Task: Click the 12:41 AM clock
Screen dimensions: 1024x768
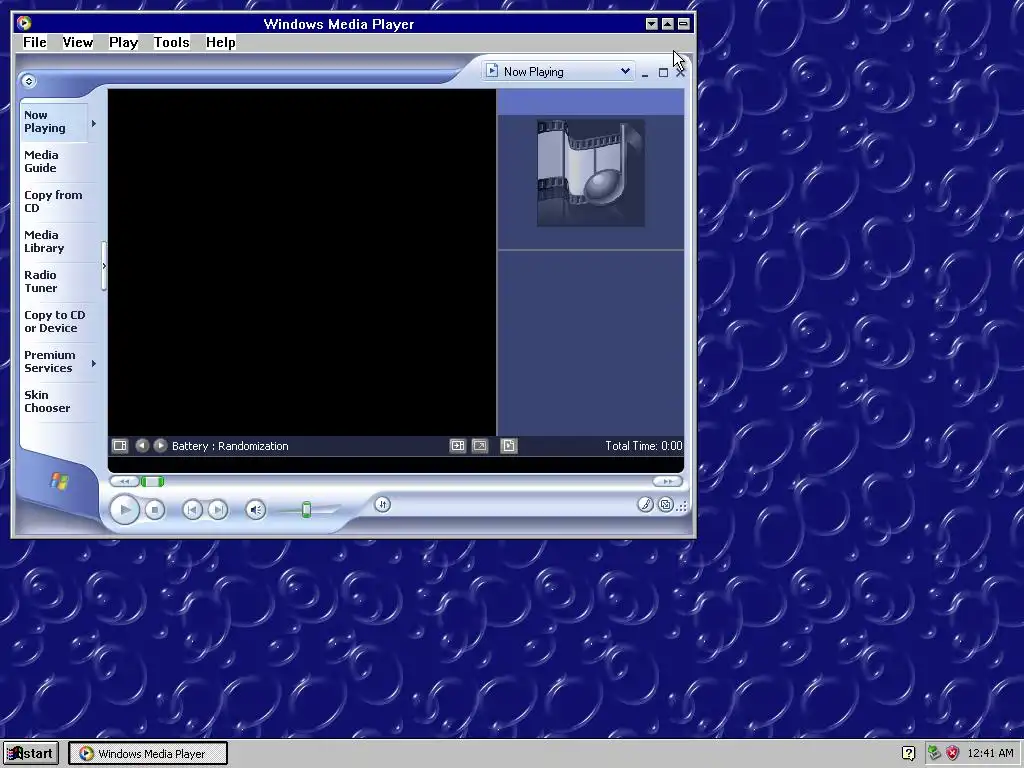Action: pos(990,753)
